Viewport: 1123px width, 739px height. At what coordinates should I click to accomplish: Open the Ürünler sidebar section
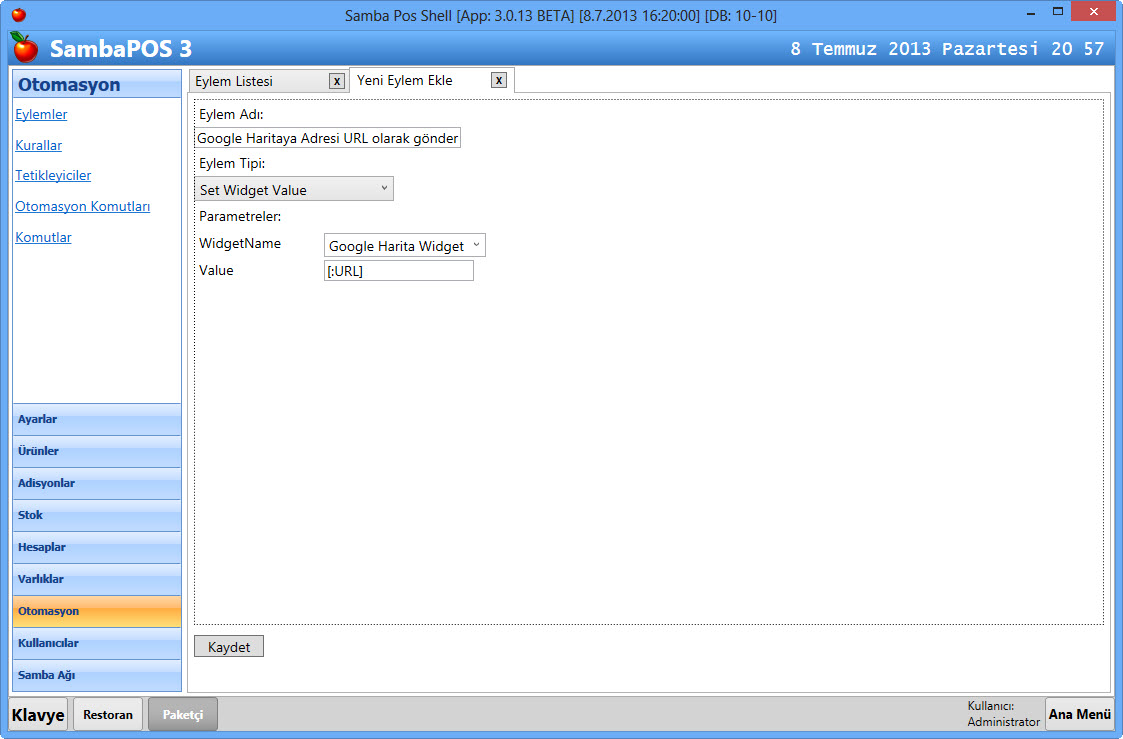[x=97, y=451]
